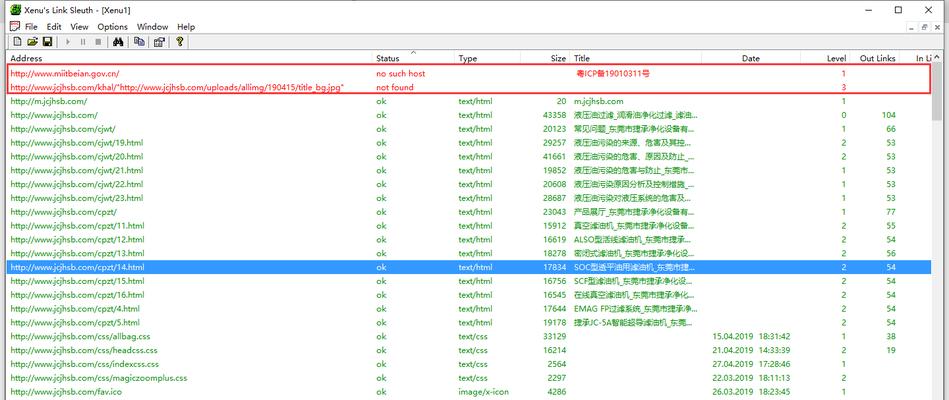
Task: Select the cjwt/20.html row
Action: [x=469, y=156]
